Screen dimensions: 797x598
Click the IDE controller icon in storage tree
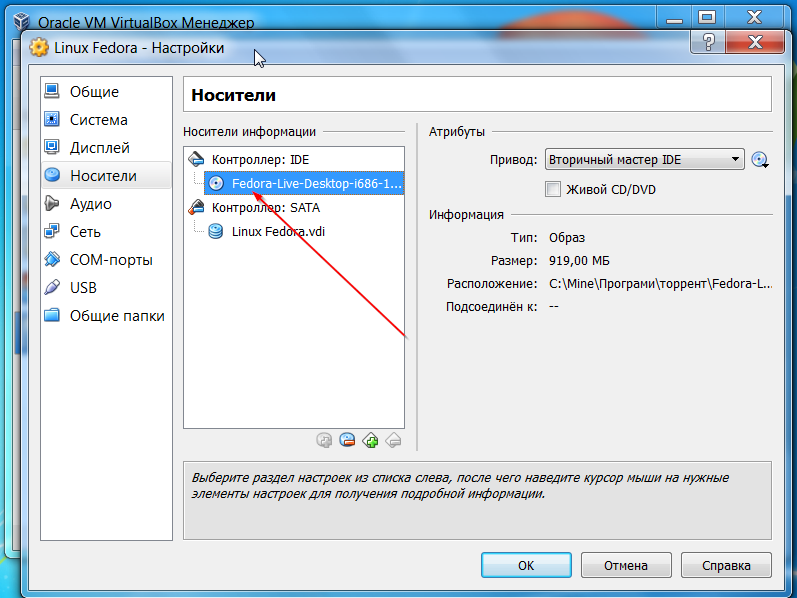197,160
